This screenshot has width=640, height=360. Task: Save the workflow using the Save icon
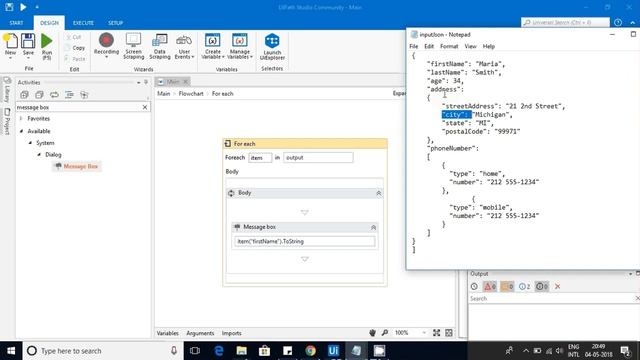[x=28, y=45]
